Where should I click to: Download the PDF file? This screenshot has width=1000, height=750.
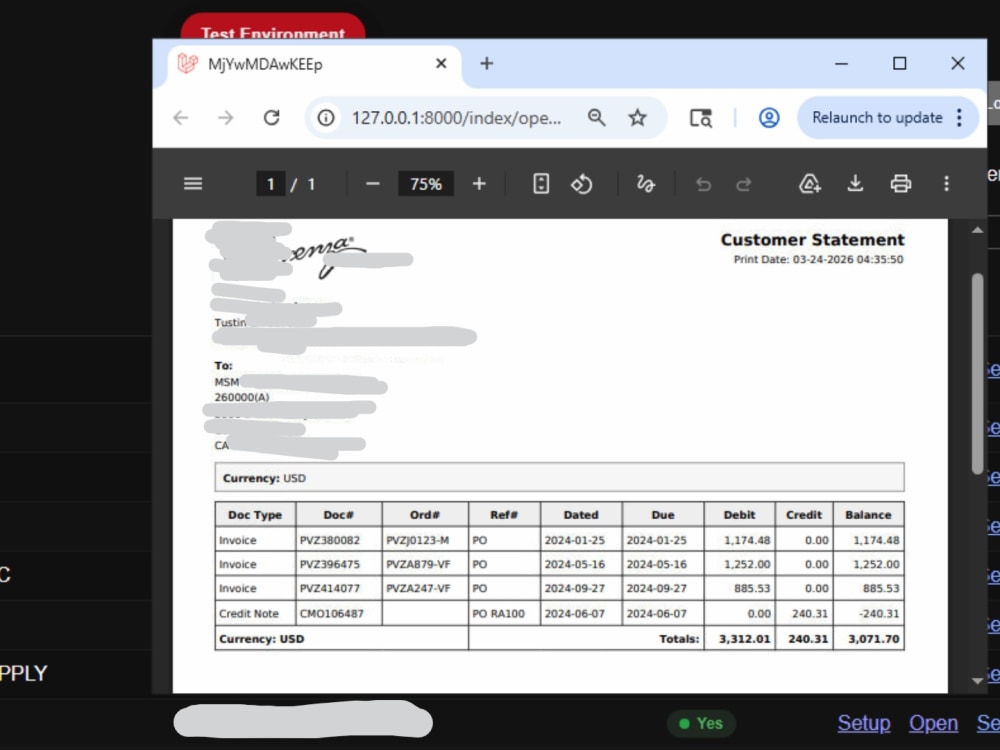click(855, 184)
